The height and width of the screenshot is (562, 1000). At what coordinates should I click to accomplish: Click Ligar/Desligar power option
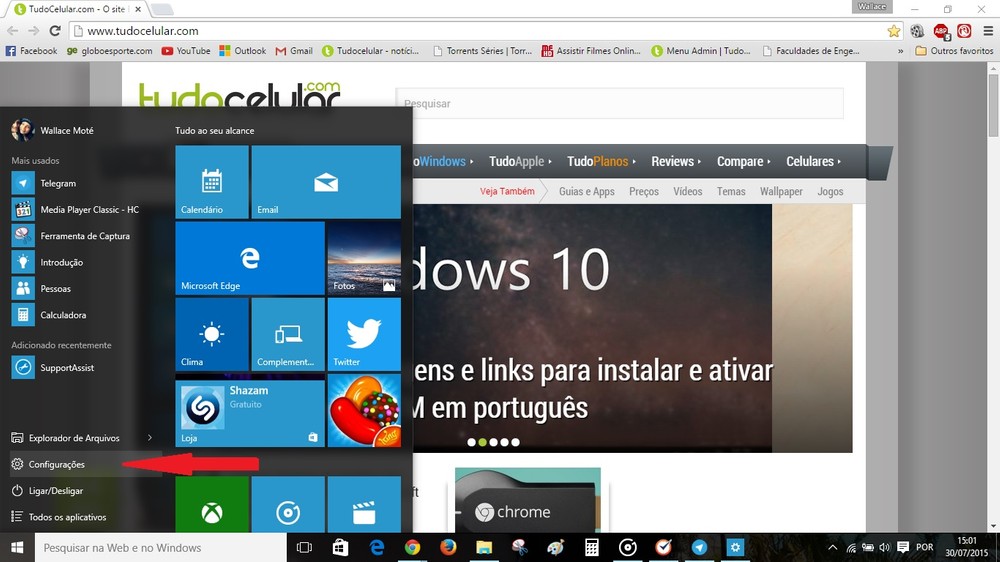coord(55,491)
